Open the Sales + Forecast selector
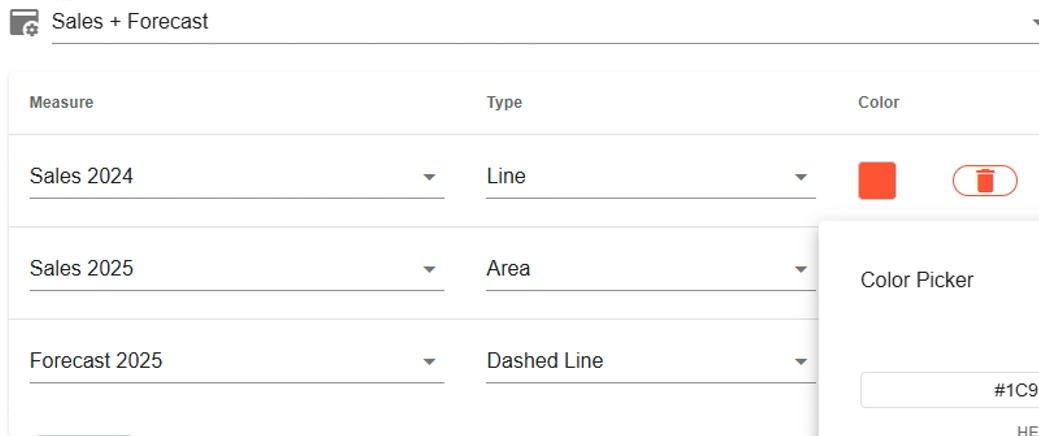The width and height of the screenshot is (1039, 436). tap(540, 22)
